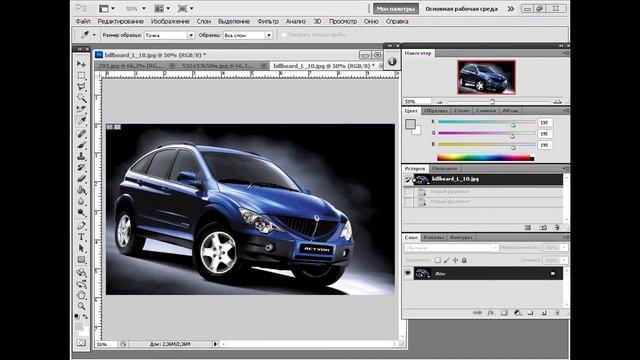
Task: Select the 3D Orbit camera tool
Action: (x=81, y=284)
